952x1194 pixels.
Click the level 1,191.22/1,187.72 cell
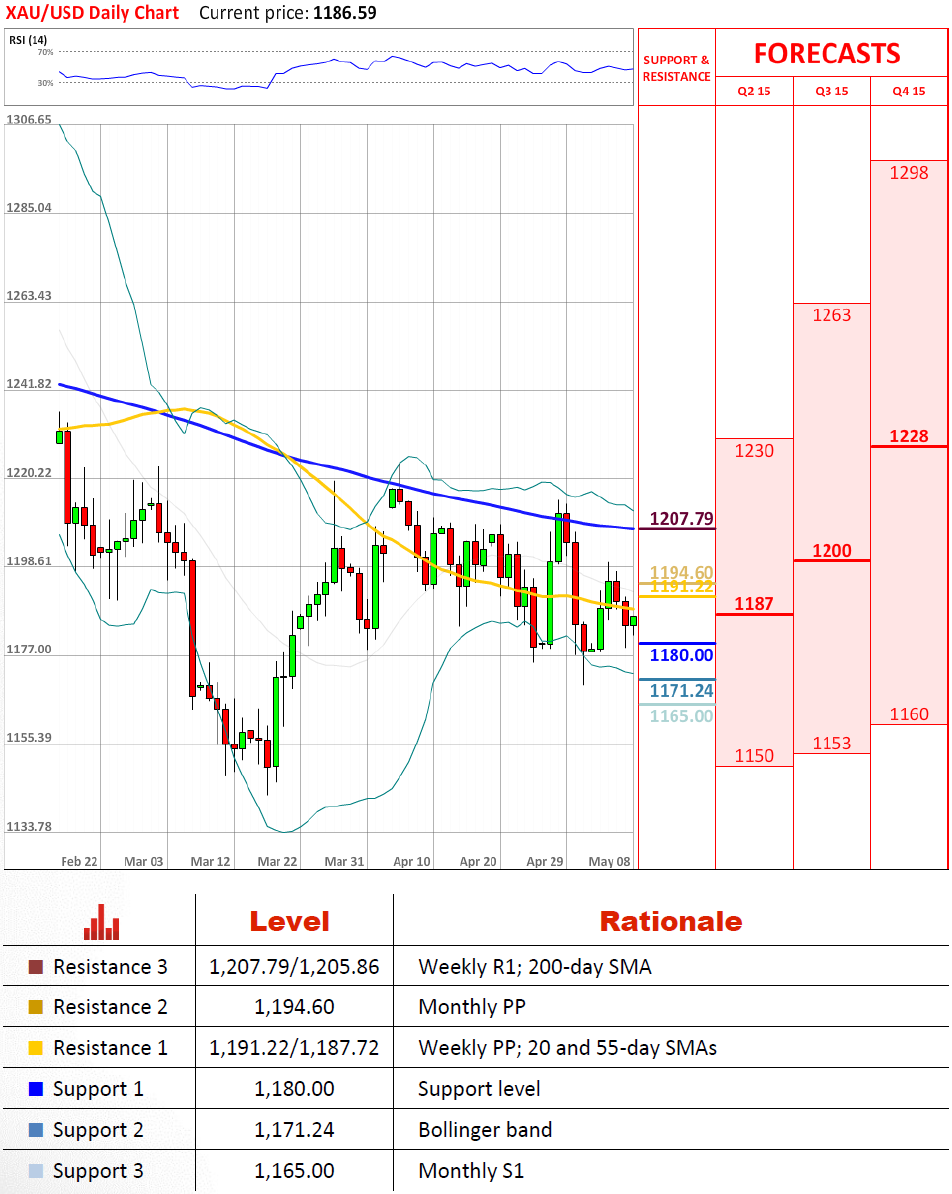coord(294,1049)
